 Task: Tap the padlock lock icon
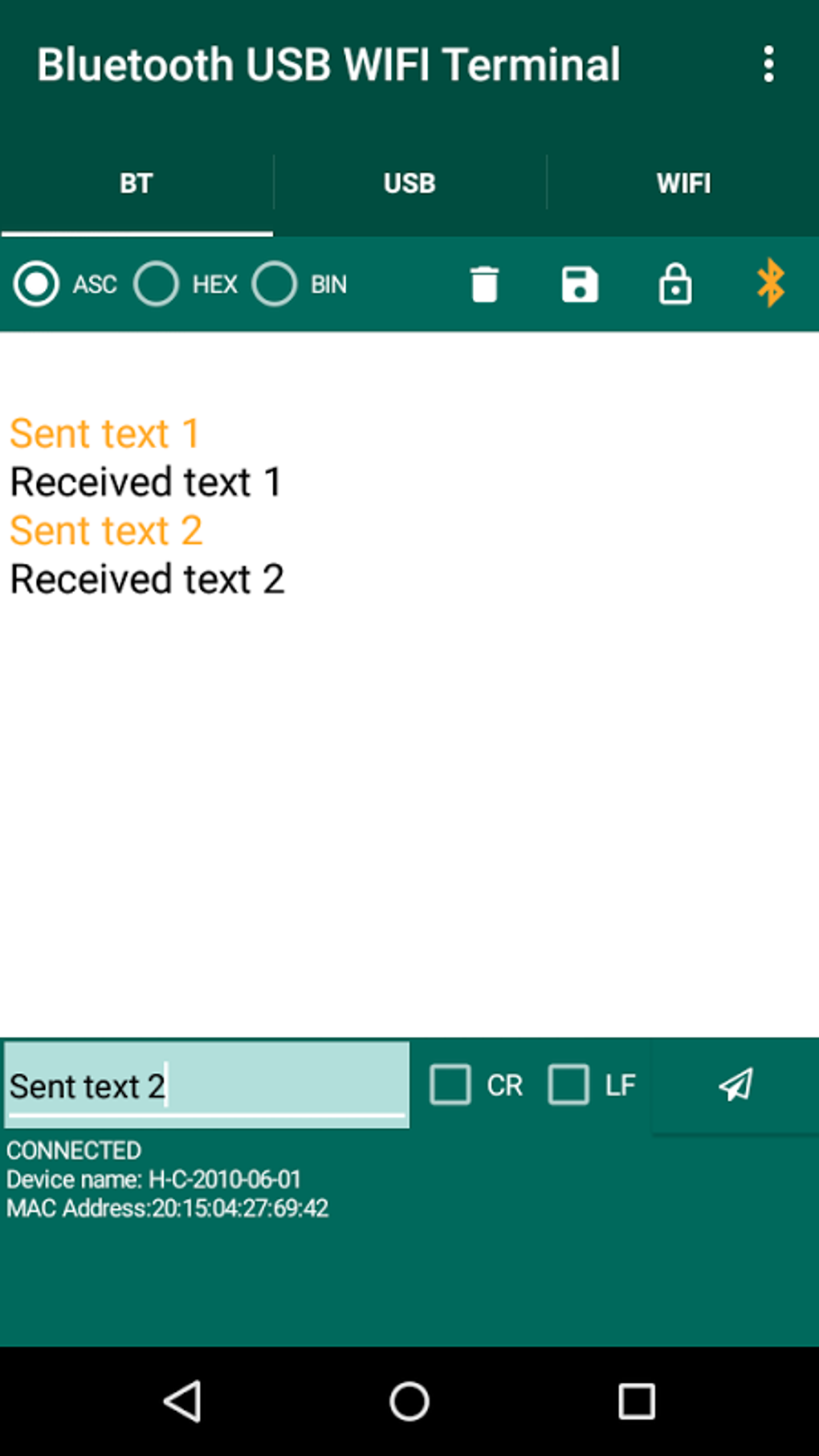click(x=675, y=283)
